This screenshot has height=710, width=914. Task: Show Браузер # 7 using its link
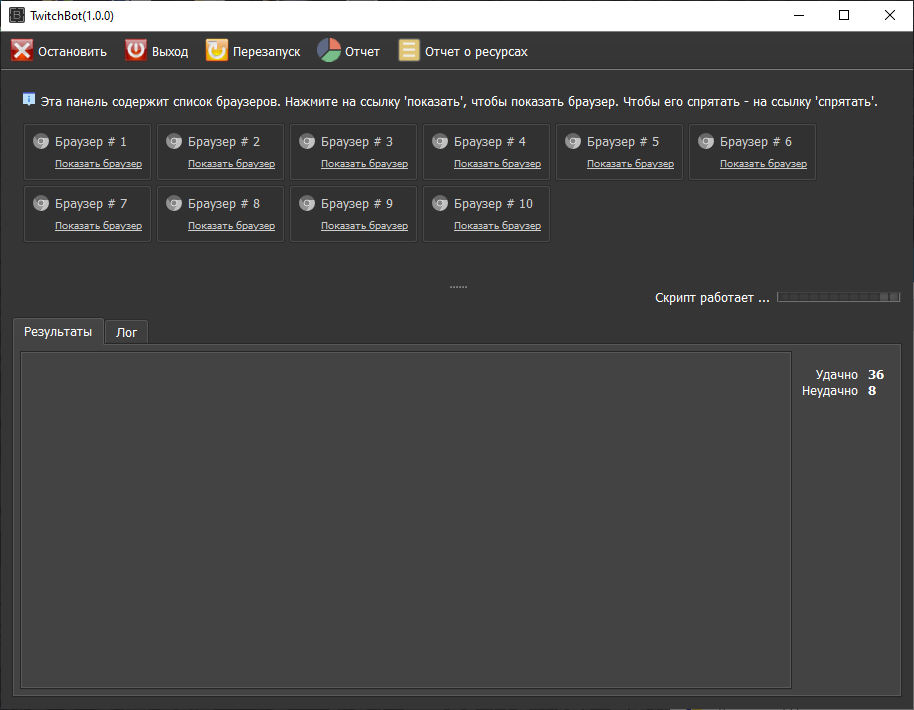tap(98, 226)
